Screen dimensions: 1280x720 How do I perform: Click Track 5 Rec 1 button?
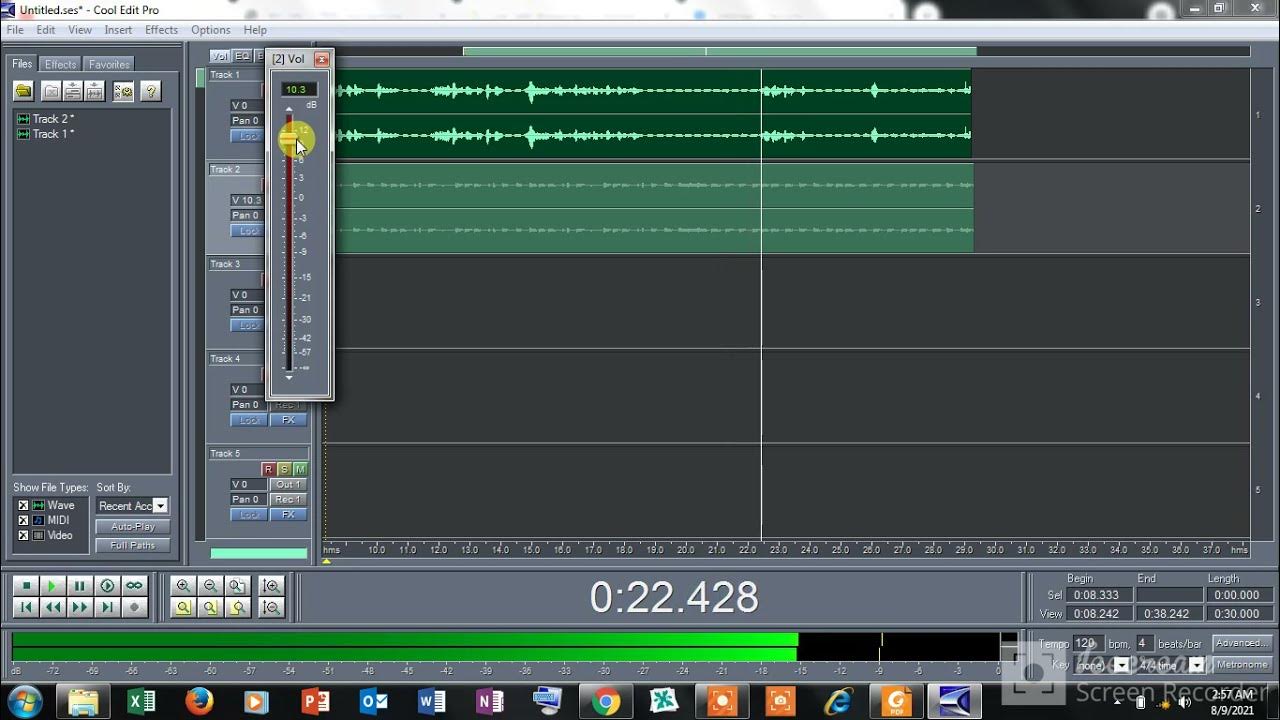pos(288,499)
